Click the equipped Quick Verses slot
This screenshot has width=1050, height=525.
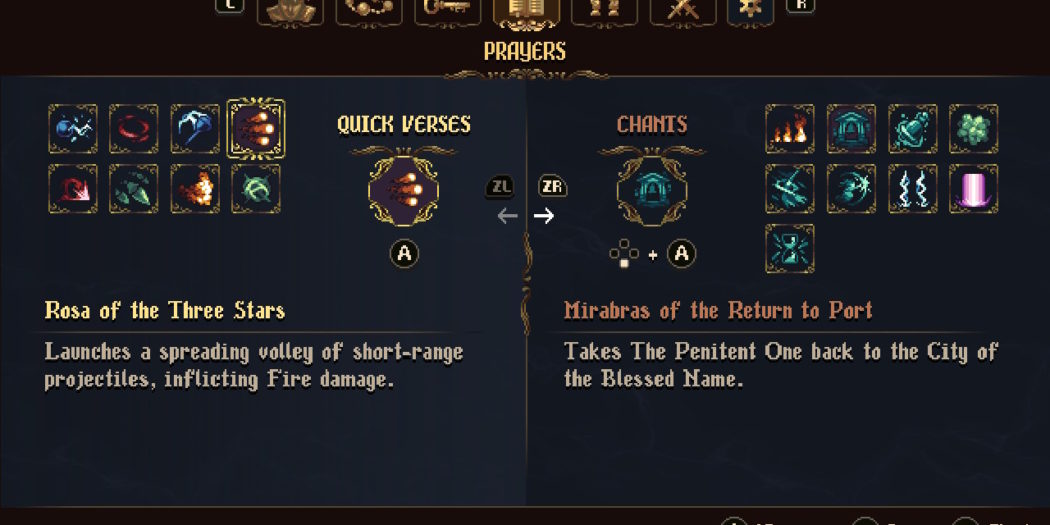(x=404, y=189)
